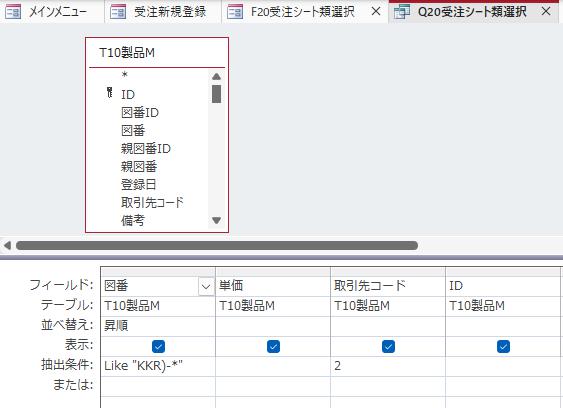Open the 図番 field dropdown arrow

tap(206, 287)
